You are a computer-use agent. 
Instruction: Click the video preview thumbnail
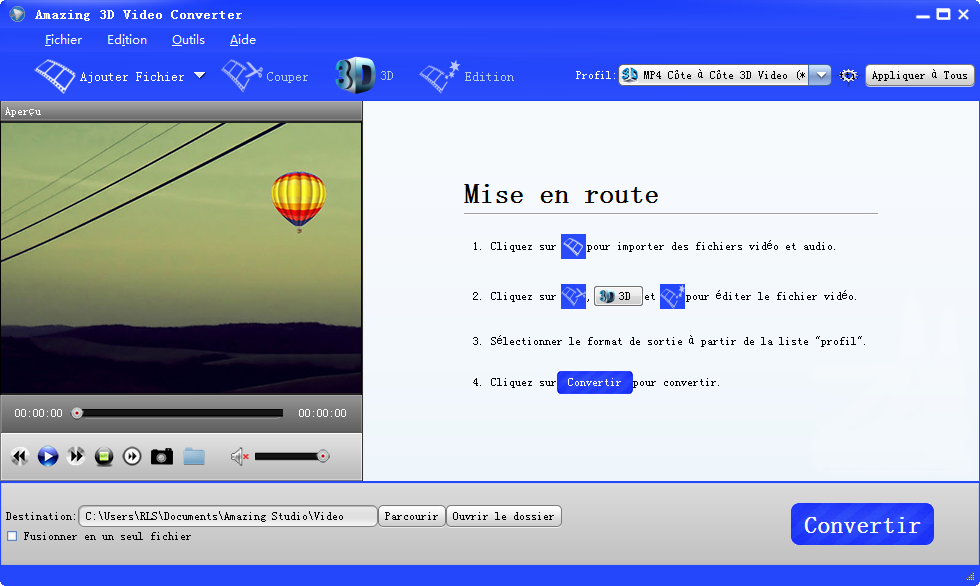(181, 257)
